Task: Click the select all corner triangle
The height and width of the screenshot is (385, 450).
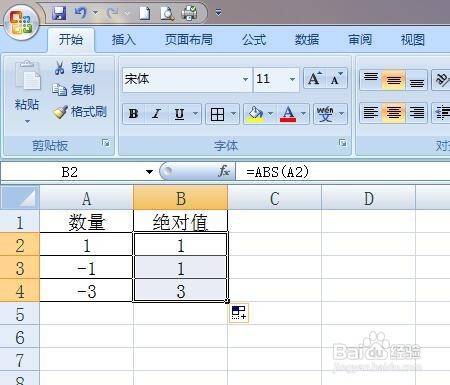Action: 19,197
